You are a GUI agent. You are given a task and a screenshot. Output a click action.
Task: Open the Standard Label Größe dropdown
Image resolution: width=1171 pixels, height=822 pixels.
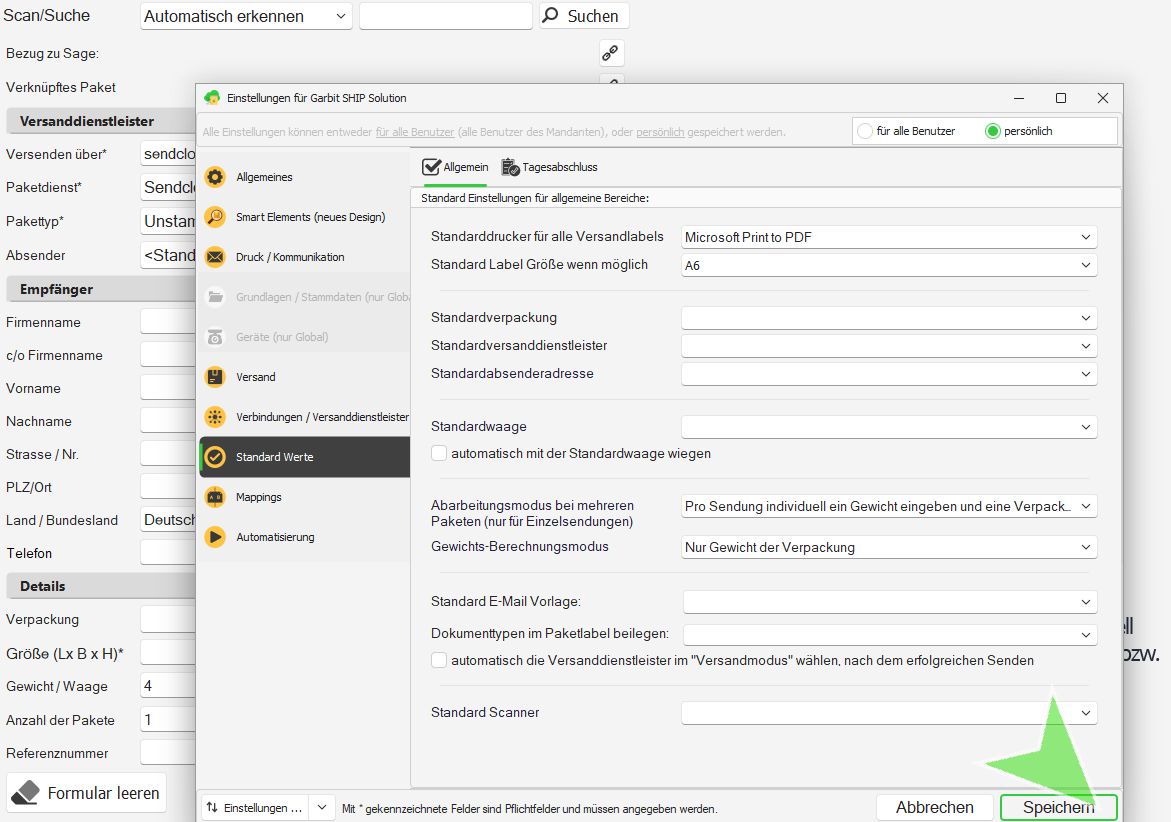[889, 265]
